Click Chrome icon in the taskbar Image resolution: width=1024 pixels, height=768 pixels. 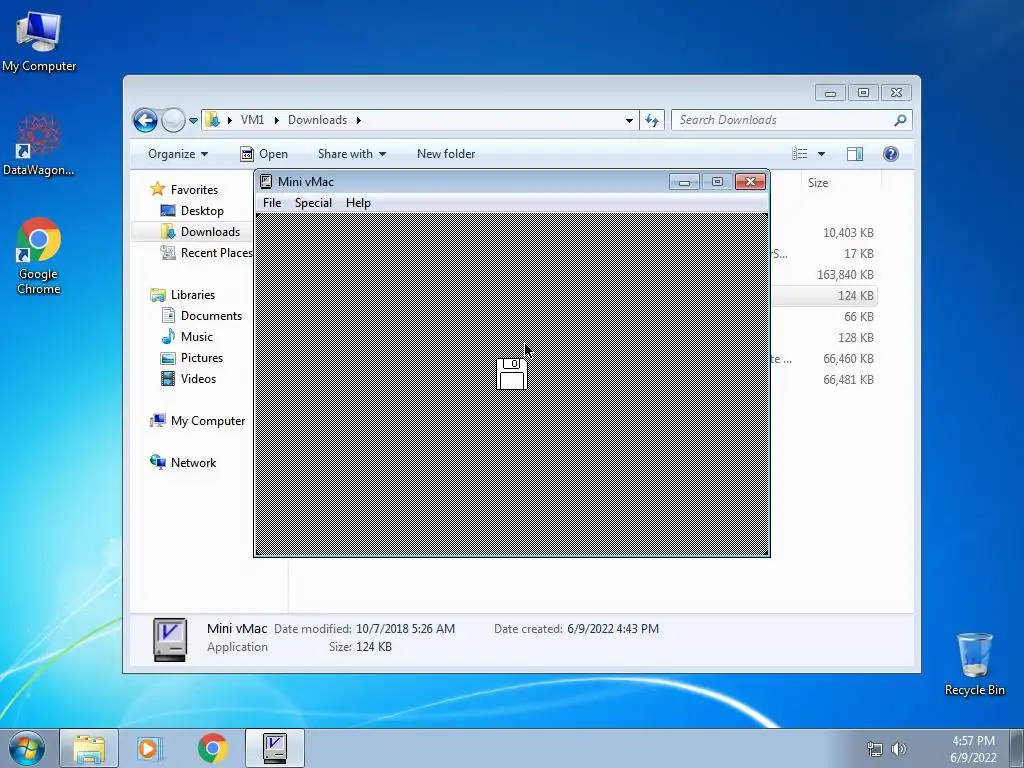click(x=213, y=748)
